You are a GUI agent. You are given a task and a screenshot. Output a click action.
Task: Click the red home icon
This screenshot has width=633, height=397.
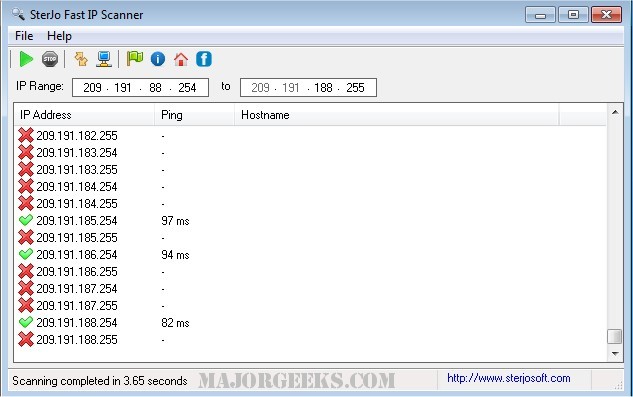(181, 59)
